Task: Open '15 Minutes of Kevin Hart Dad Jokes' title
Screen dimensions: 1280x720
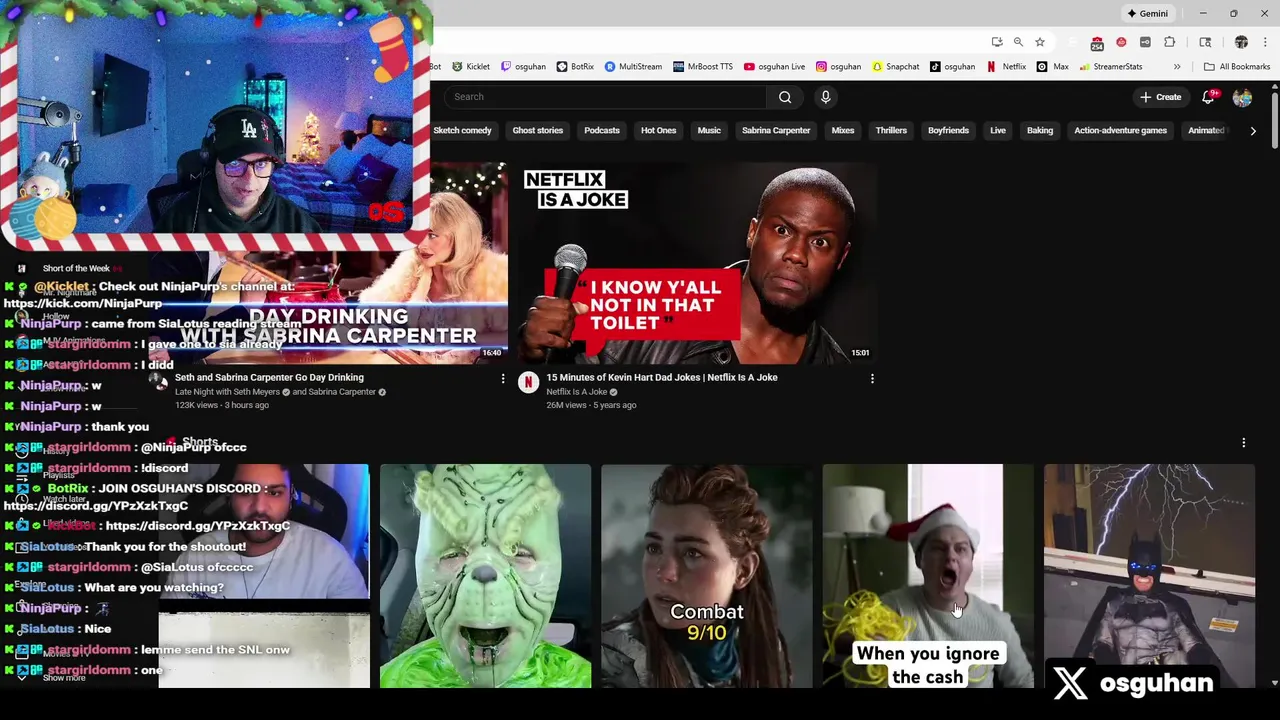Action: tap(661, 377)
